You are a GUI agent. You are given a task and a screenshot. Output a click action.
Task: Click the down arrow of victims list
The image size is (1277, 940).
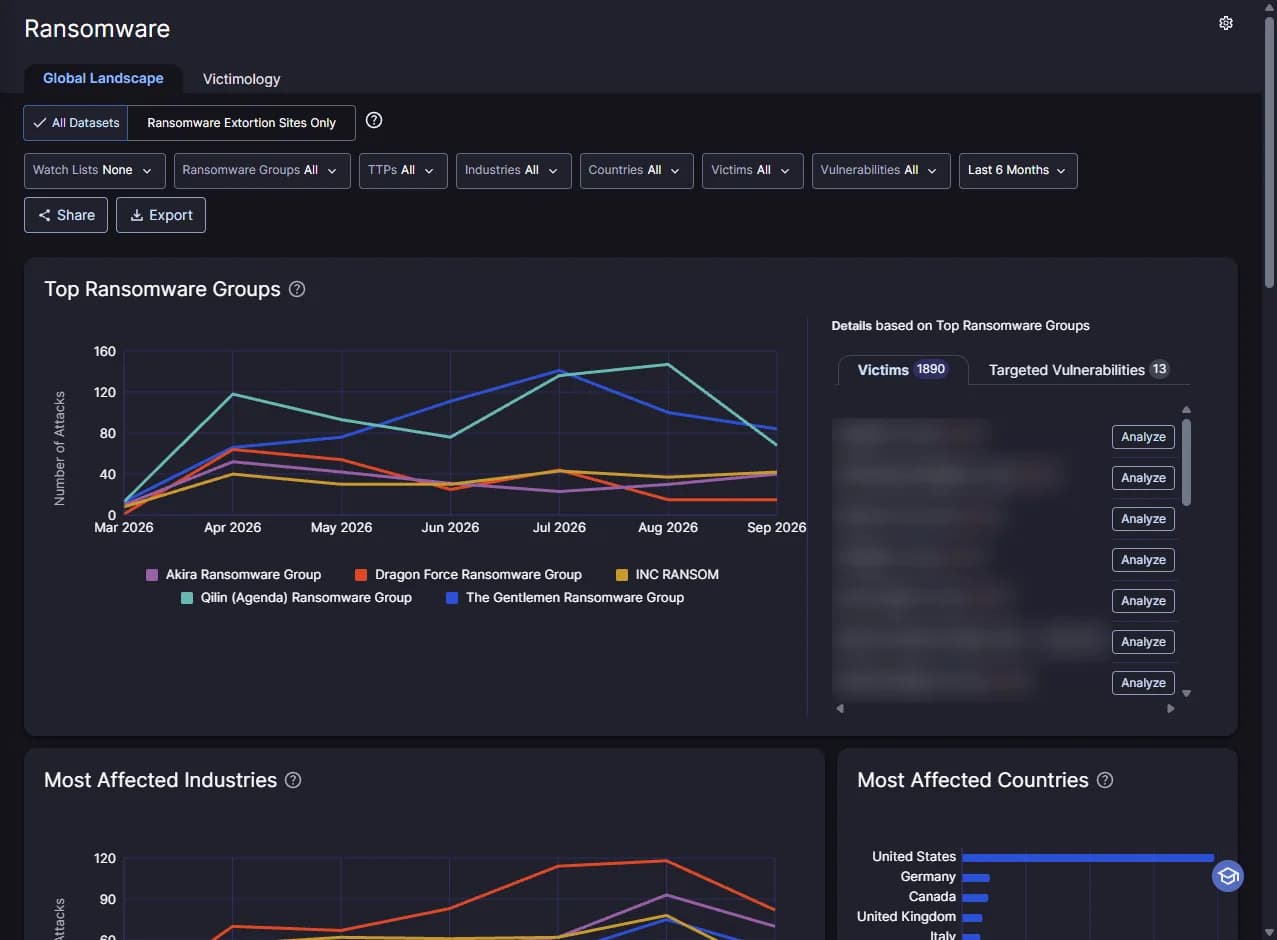tap(1186, 693)
